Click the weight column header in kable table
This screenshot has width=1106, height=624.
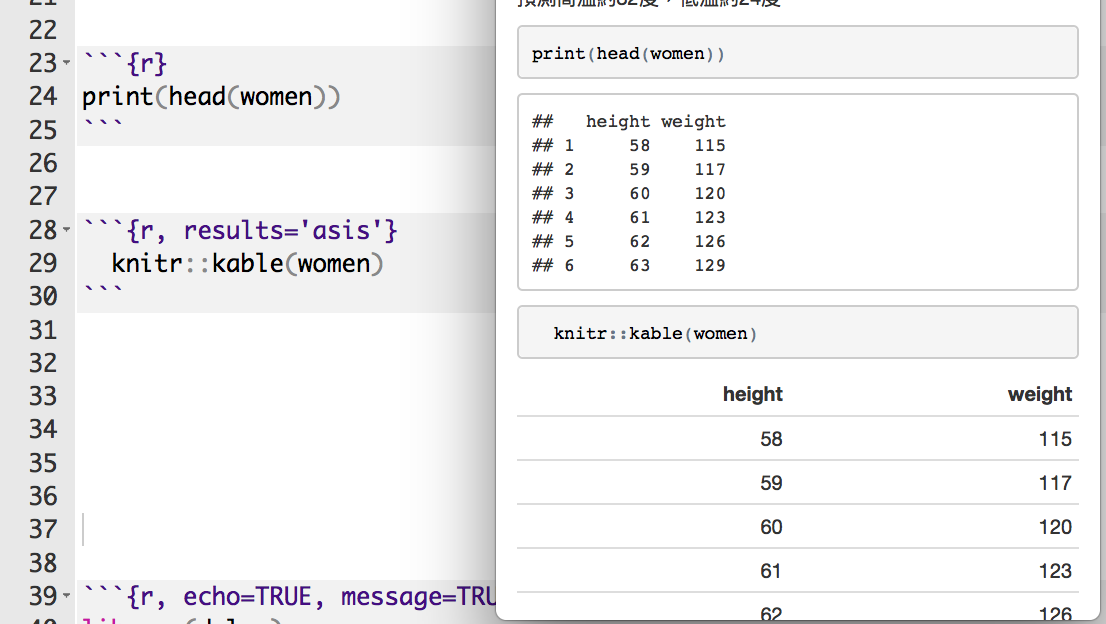[x=1040, y=394]
